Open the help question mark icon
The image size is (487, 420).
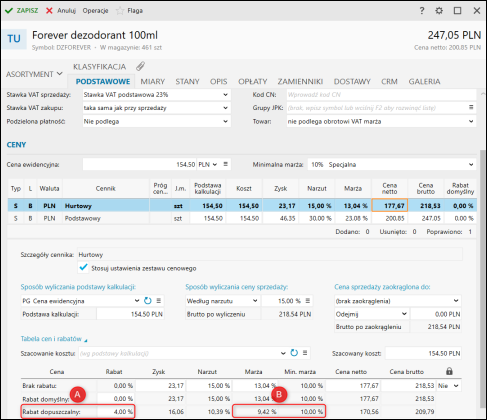[x=422, y=11]
